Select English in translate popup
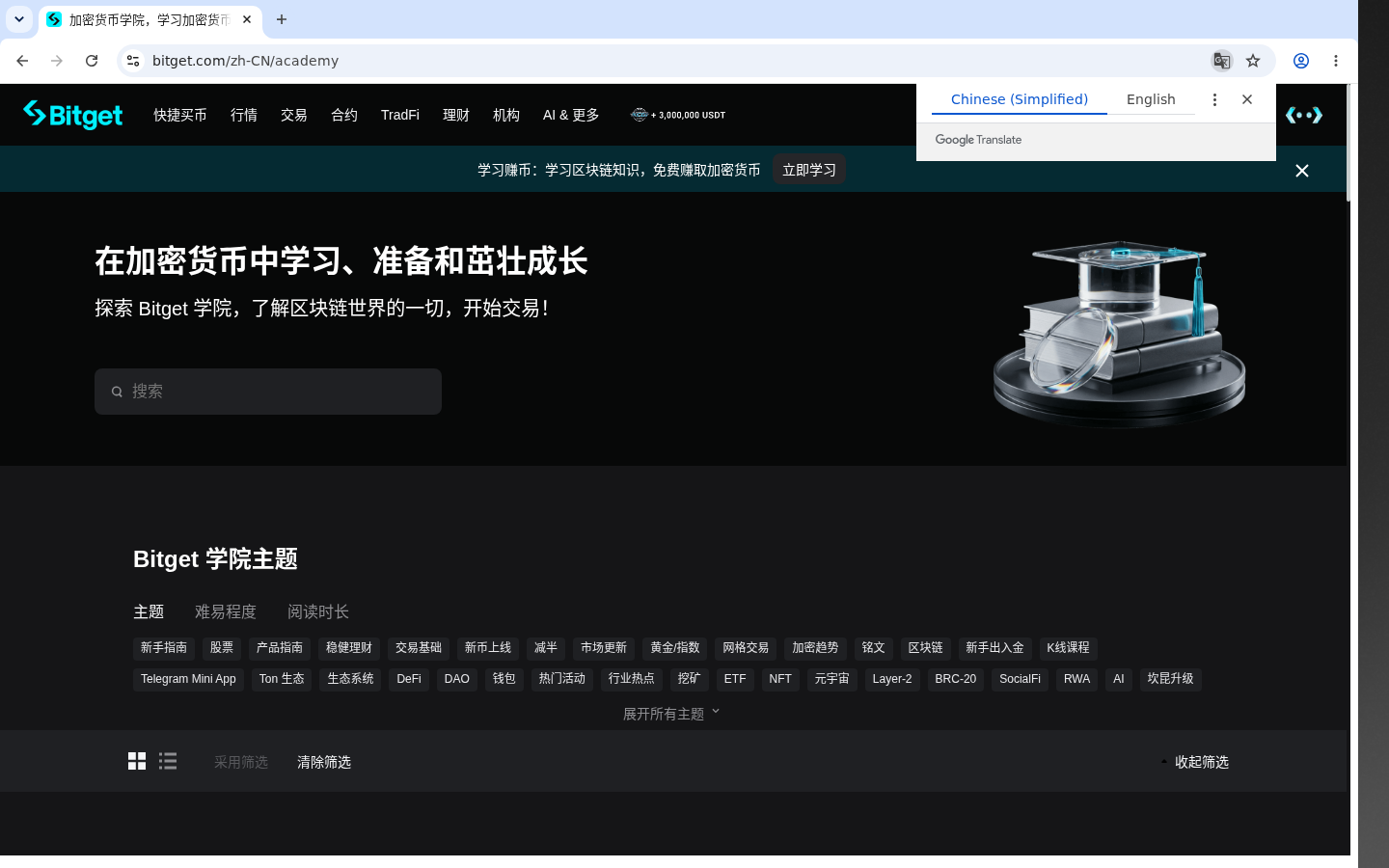This screenshot has height=868, width=1389. (1151, 99)
